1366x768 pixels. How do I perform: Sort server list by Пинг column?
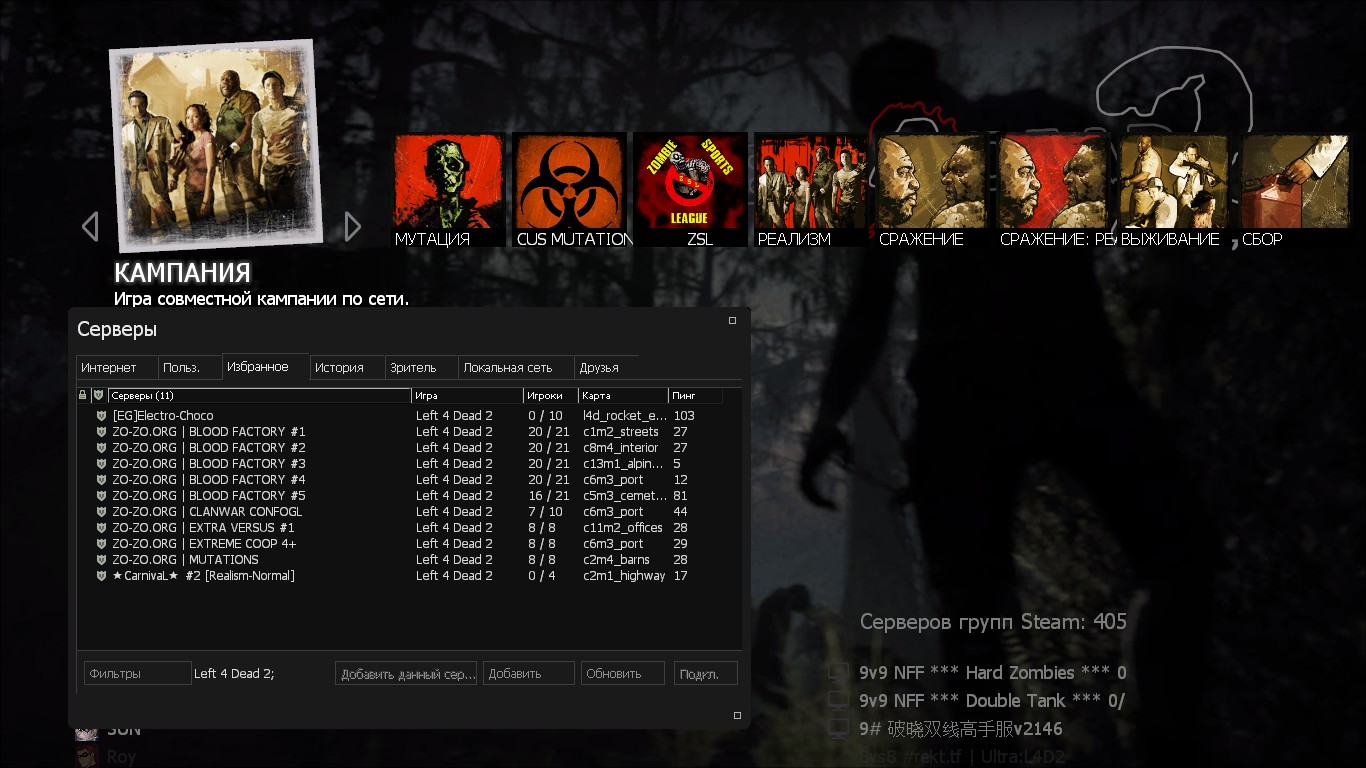(695, 396)
